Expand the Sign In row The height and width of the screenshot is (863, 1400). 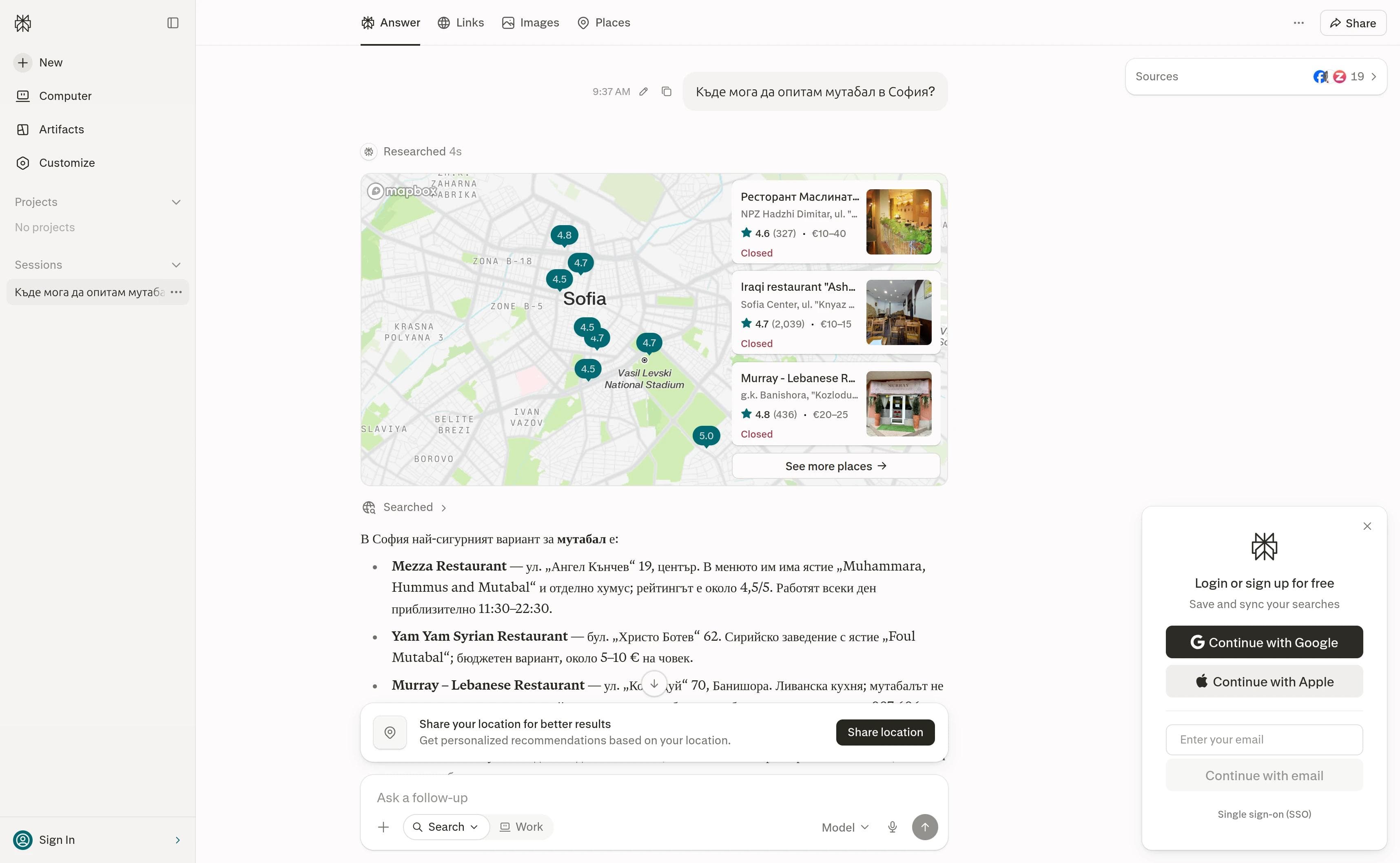[x=97, y=840]
